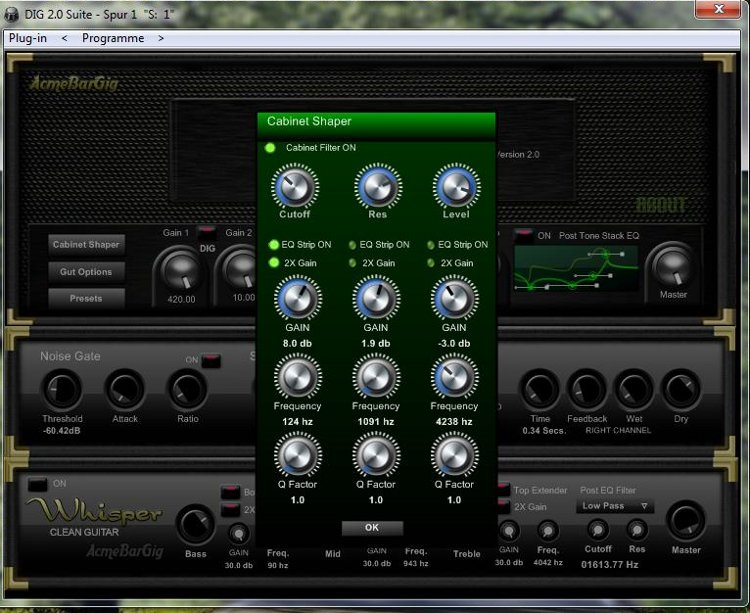The image size is (750, 613).
Task: Click the Frequency knob showing 124 hz
Action: 298,377
